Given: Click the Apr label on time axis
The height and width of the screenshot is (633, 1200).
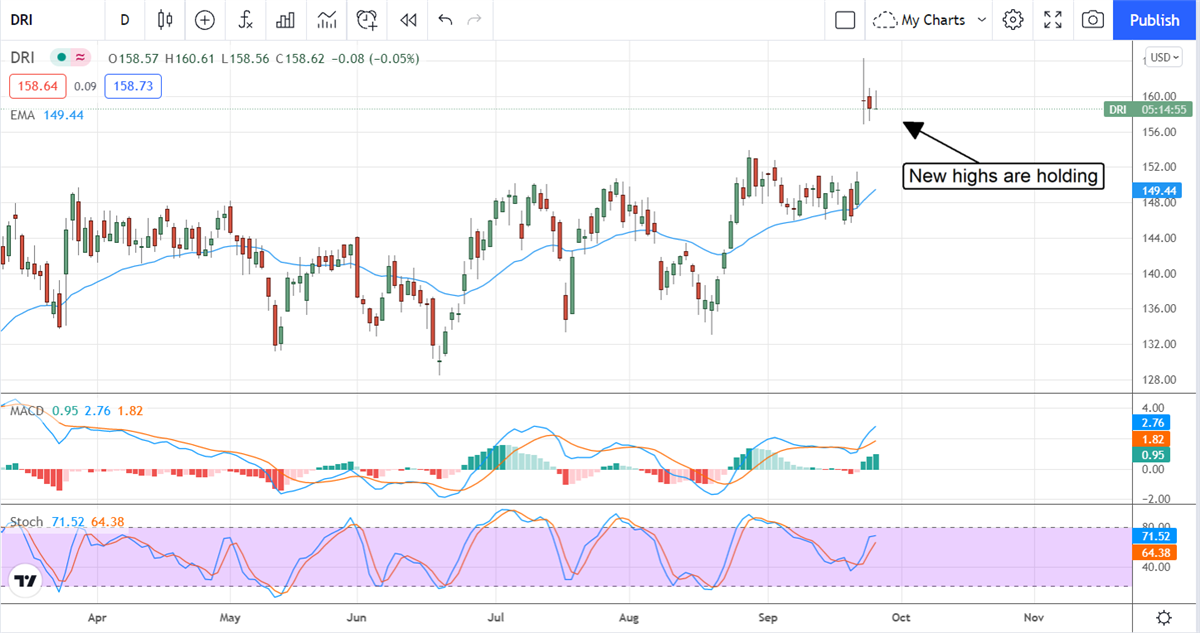Looking at the screenshot, I should [97, 618].
